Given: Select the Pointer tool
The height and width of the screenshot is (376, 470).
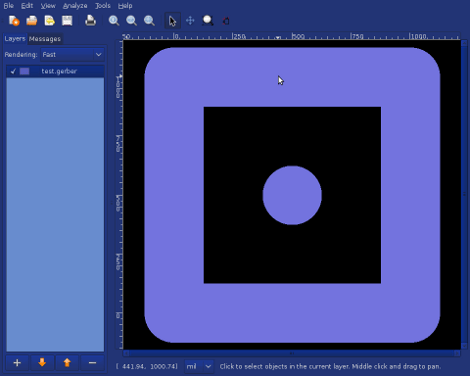Looking at the screenshot, I should tap(172, 21).
